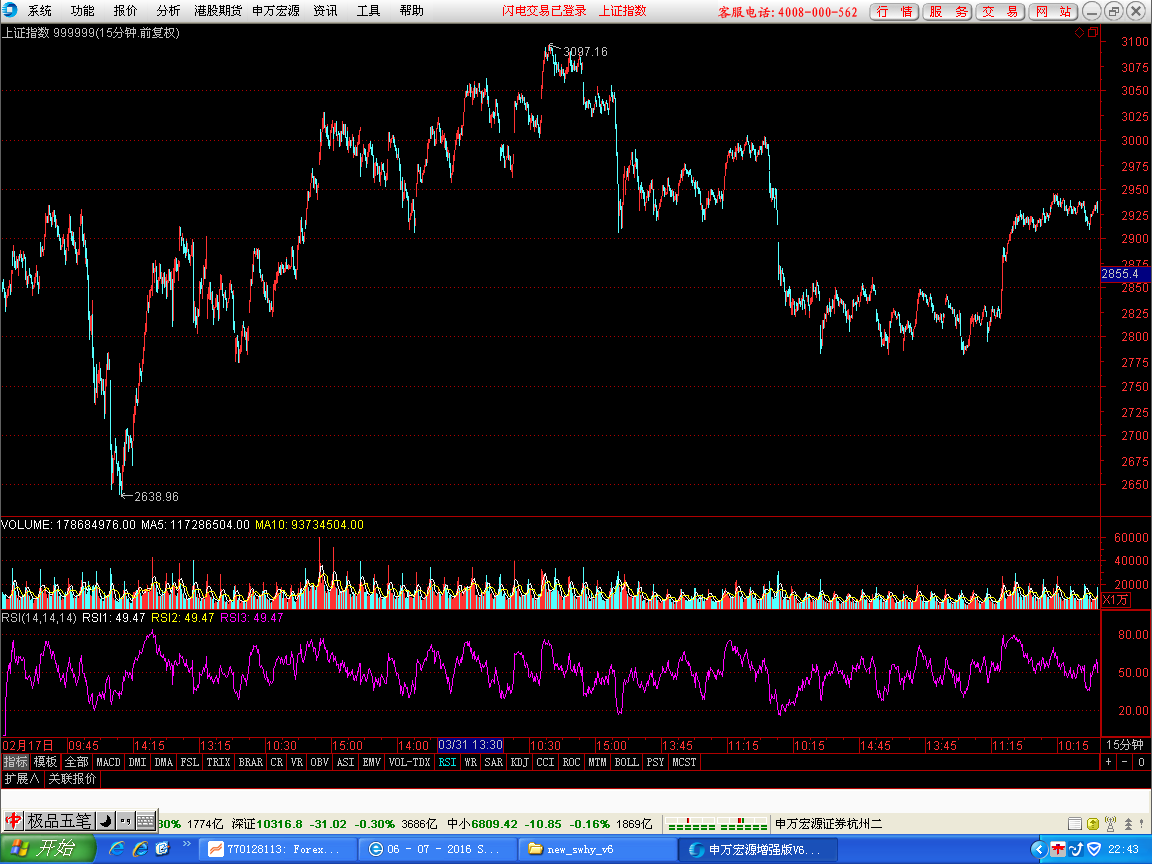Click the red window-restore icon above price axis

pos(1092,32)
